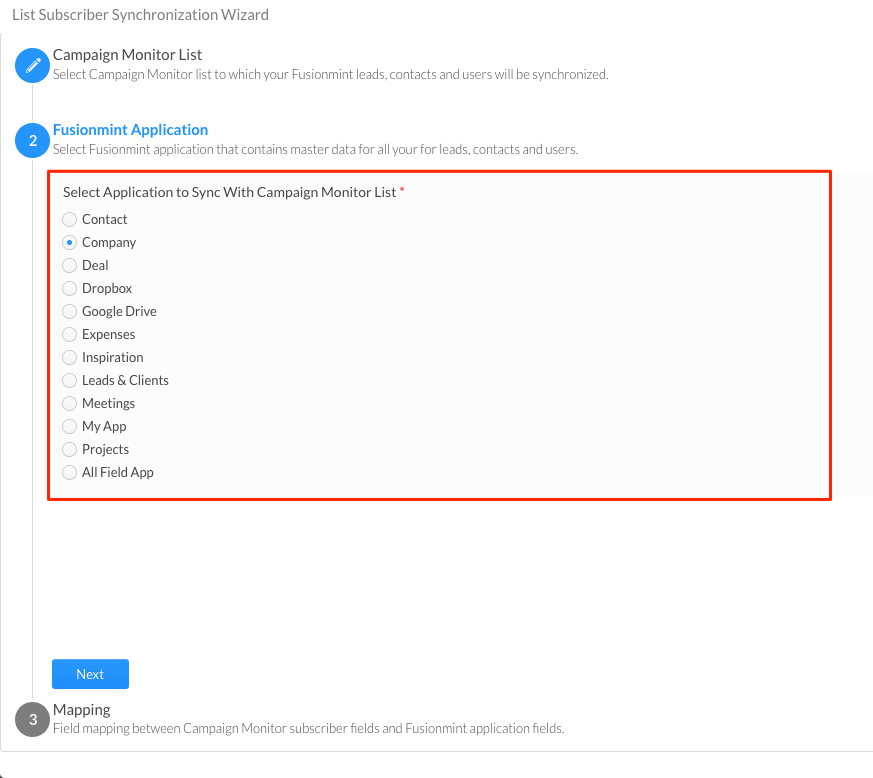Choose Leads & Clients radio button
The width and height of the screenshot is (873, 778).
(69, 380)
